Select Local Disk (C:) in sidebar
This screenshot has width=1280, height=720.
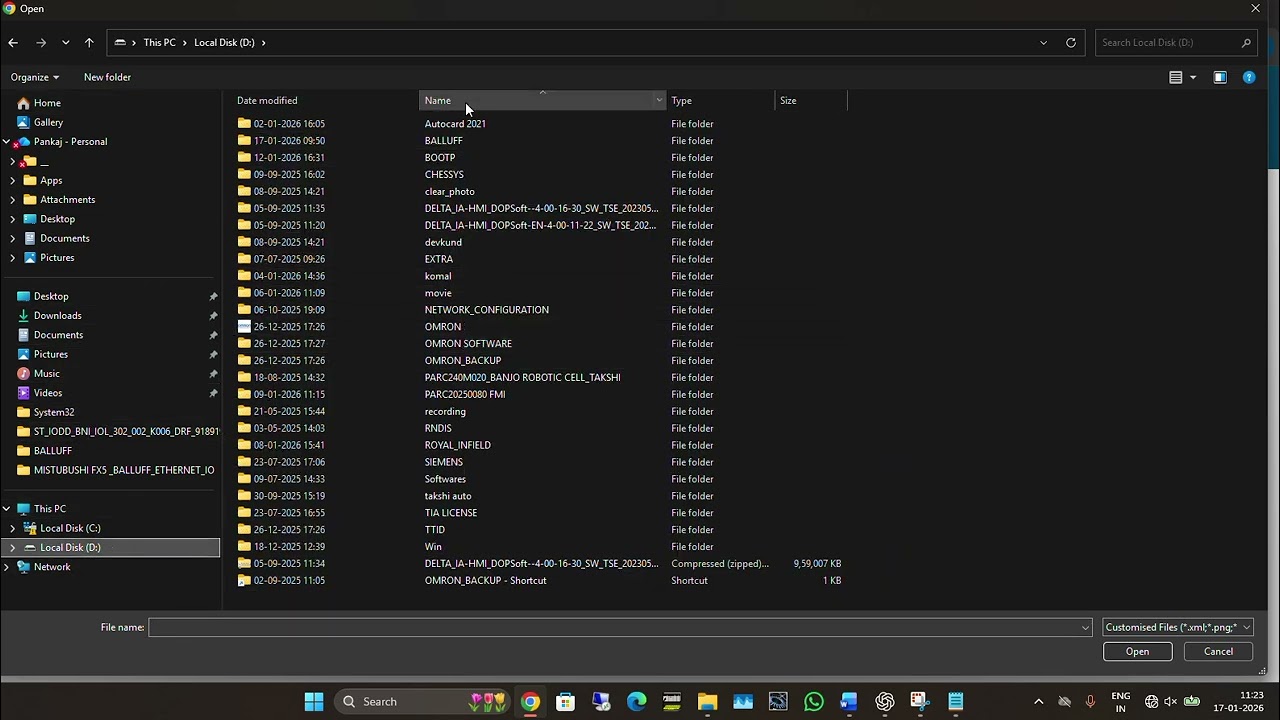pos(70,528)
